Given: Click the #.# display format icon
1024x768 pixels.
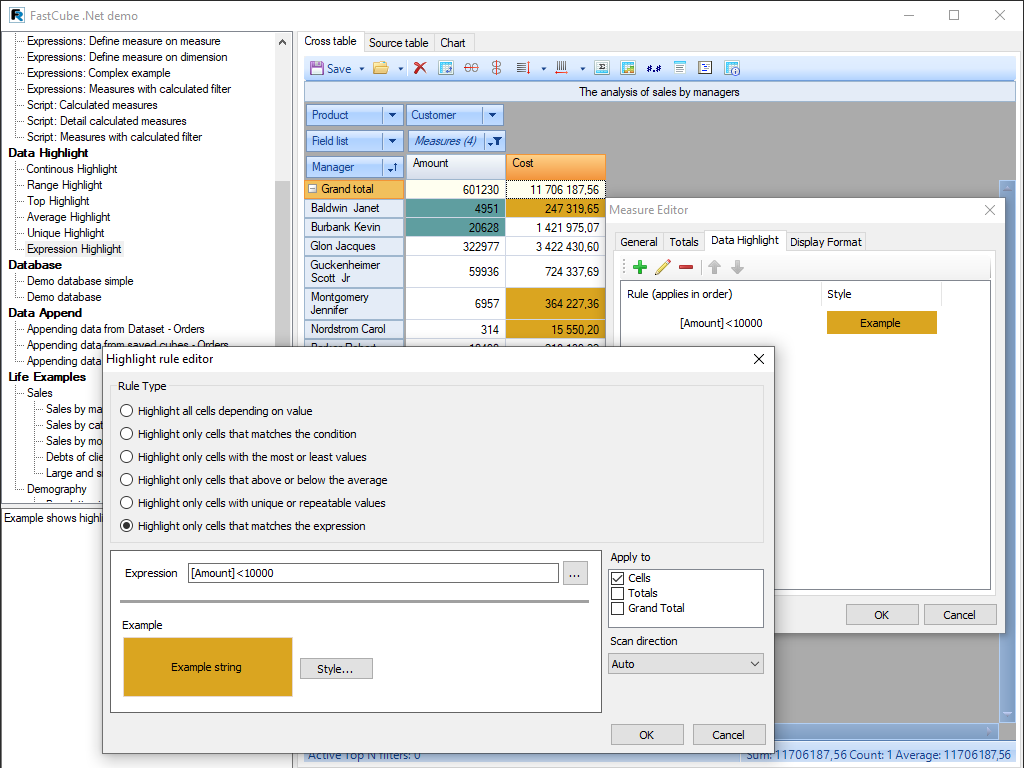Looking at the screenshot, I should point(654,68).
